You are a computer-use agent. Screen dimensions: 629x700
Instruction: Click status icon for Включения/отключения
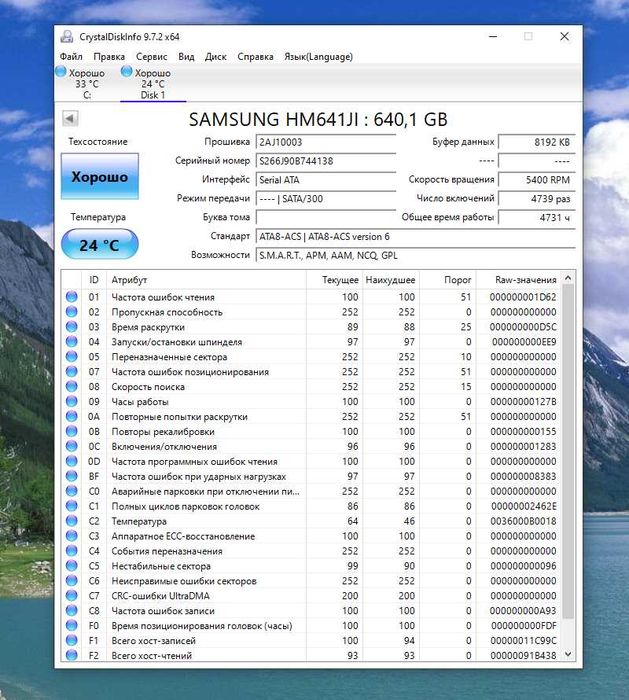(x=71, y=446)
